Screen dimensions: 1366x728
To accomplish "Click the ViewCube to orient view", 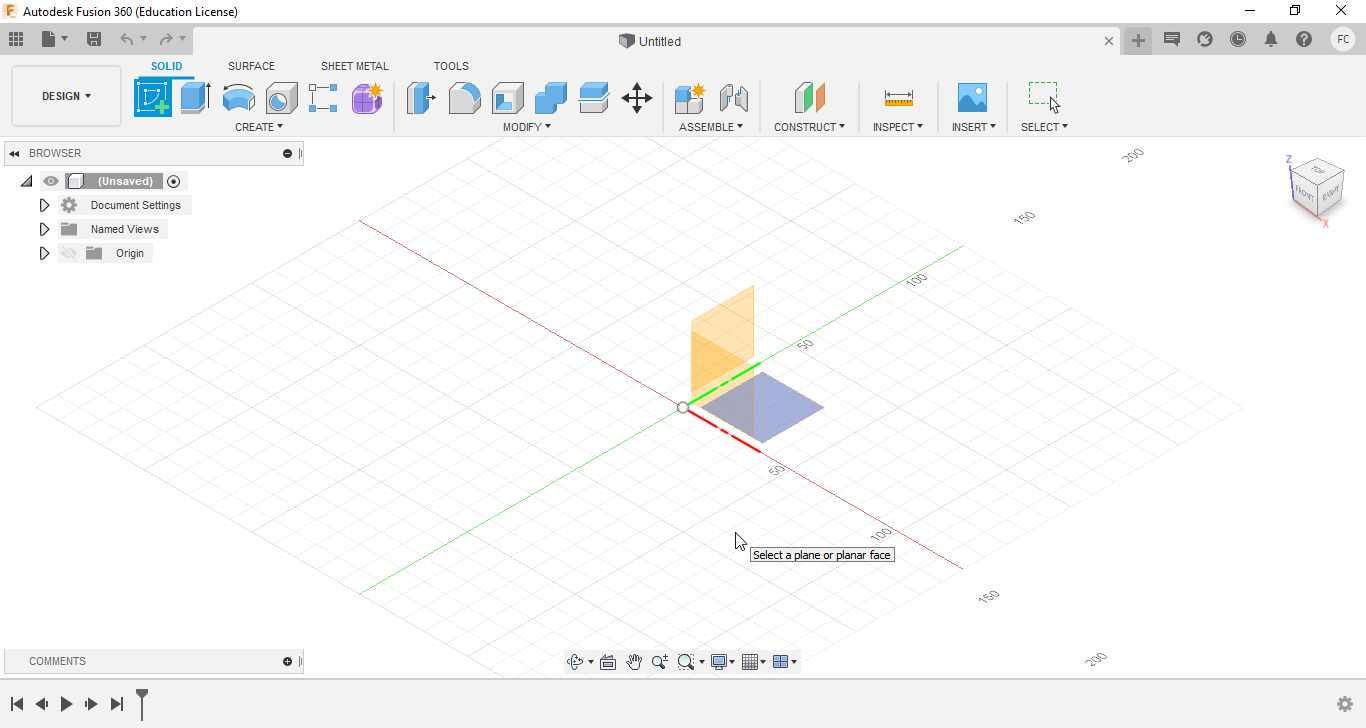I will coord(1317,187).
